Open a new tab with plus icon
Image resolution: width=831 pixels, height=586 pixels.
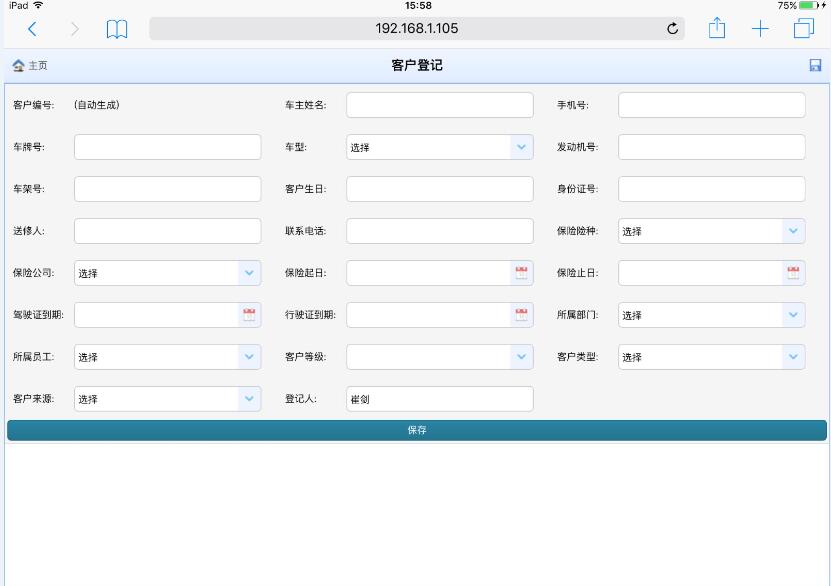(x=760, y=29)
